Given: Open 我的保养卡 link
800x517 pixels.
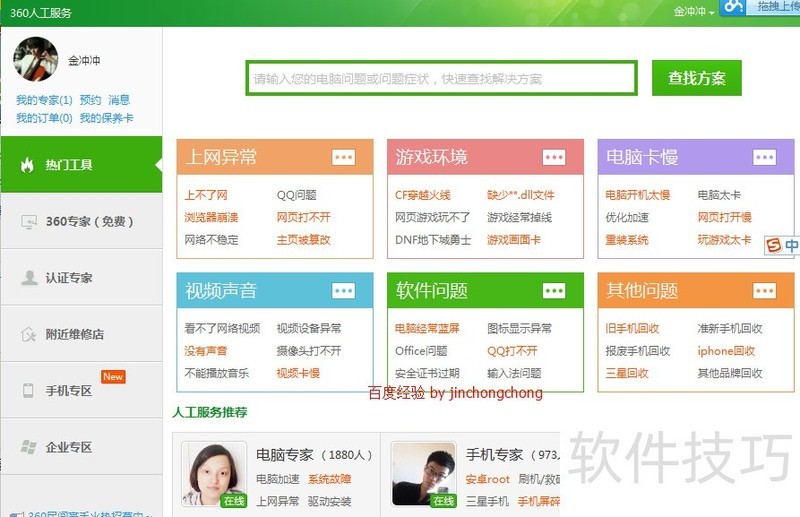Looking at the screenshot, I should tap(106, 118).
